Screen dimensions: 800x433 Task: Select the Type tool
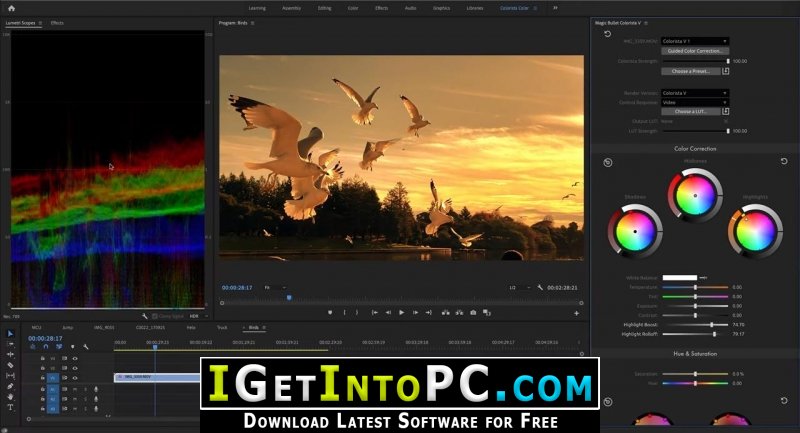(10, 407)
